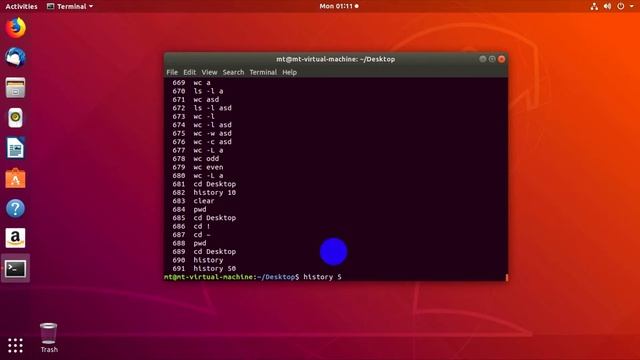Close the terminal window
The height and width of the screenshot is (360, 640).
[502, 59]
